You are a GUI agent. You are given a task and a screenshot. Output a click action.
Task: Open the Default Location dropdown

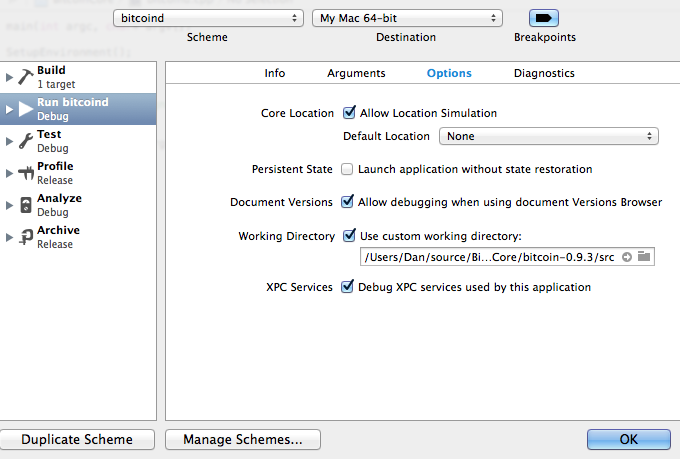(x=548, y=136)
